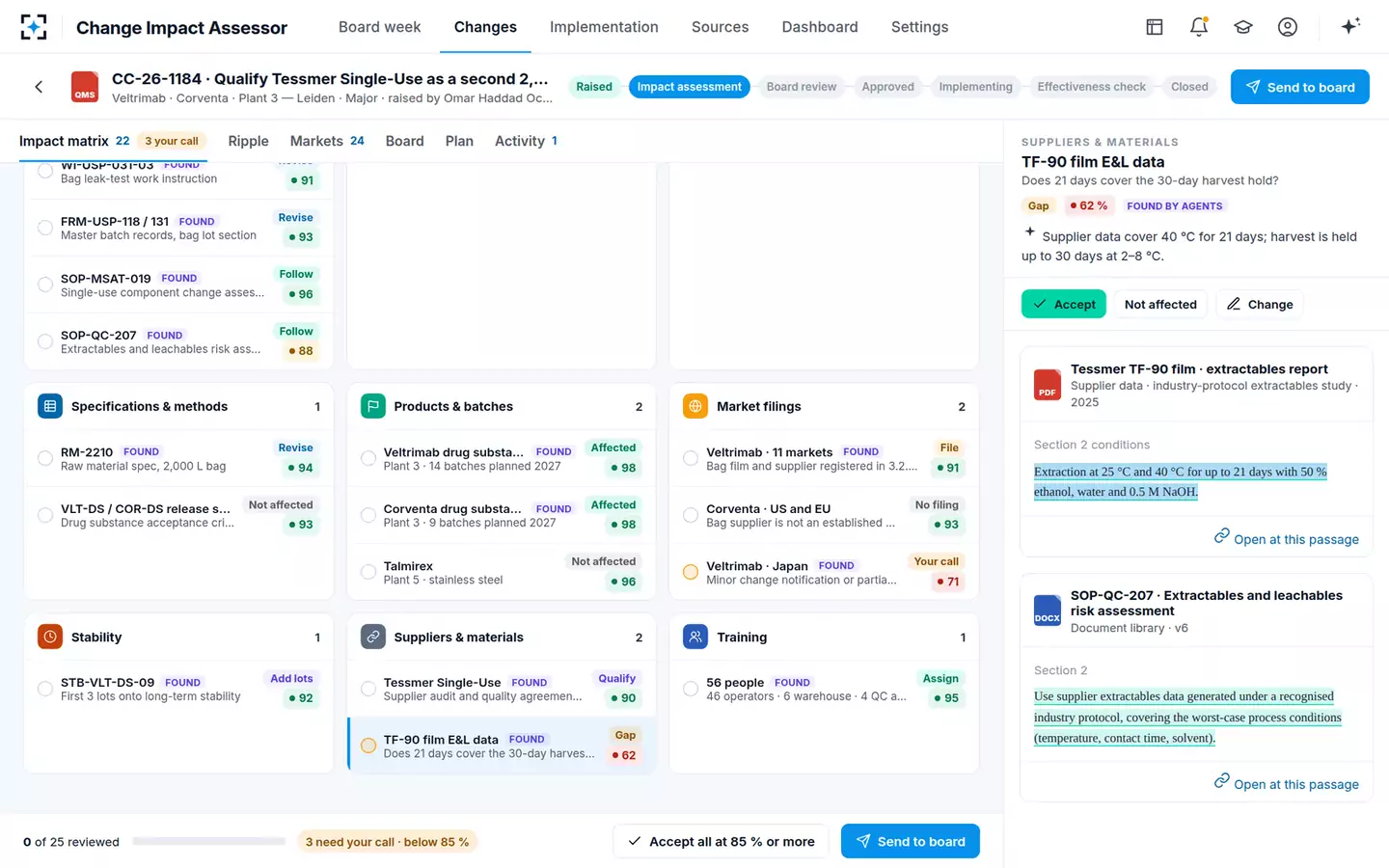This screenshot has height=868, width=1389.
Task: Select the radio circle for SOP-QC-207 row
Action: coord(45,341)
